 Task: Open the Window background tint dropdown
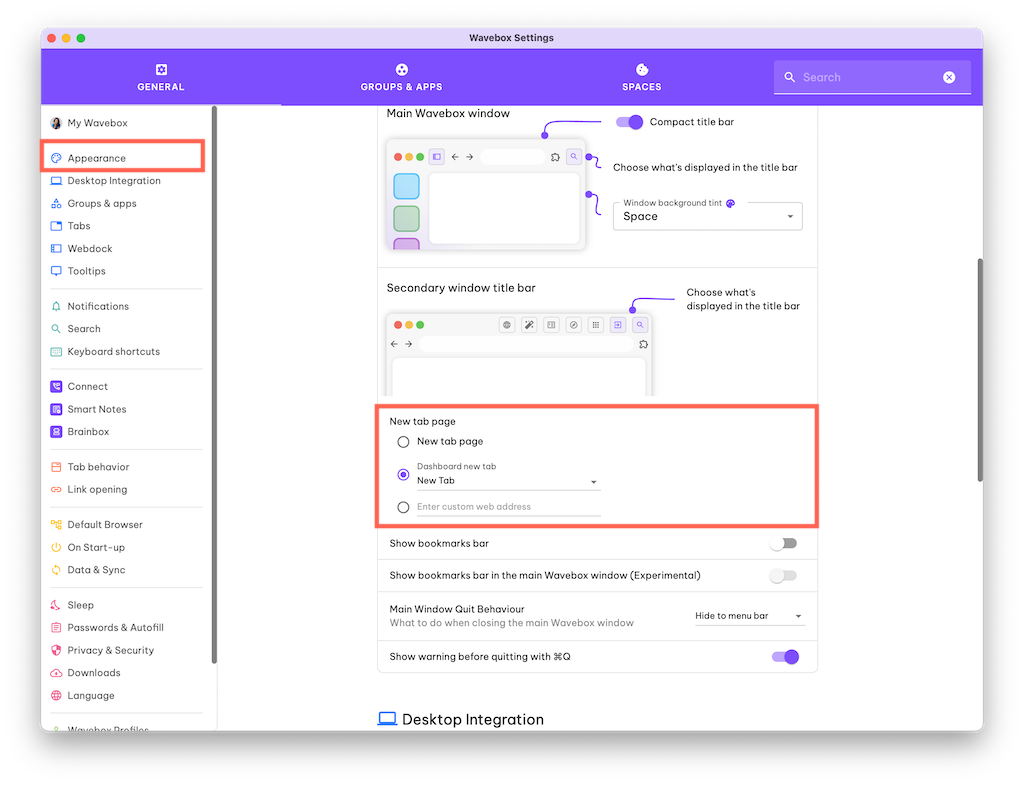coord(707,216)
